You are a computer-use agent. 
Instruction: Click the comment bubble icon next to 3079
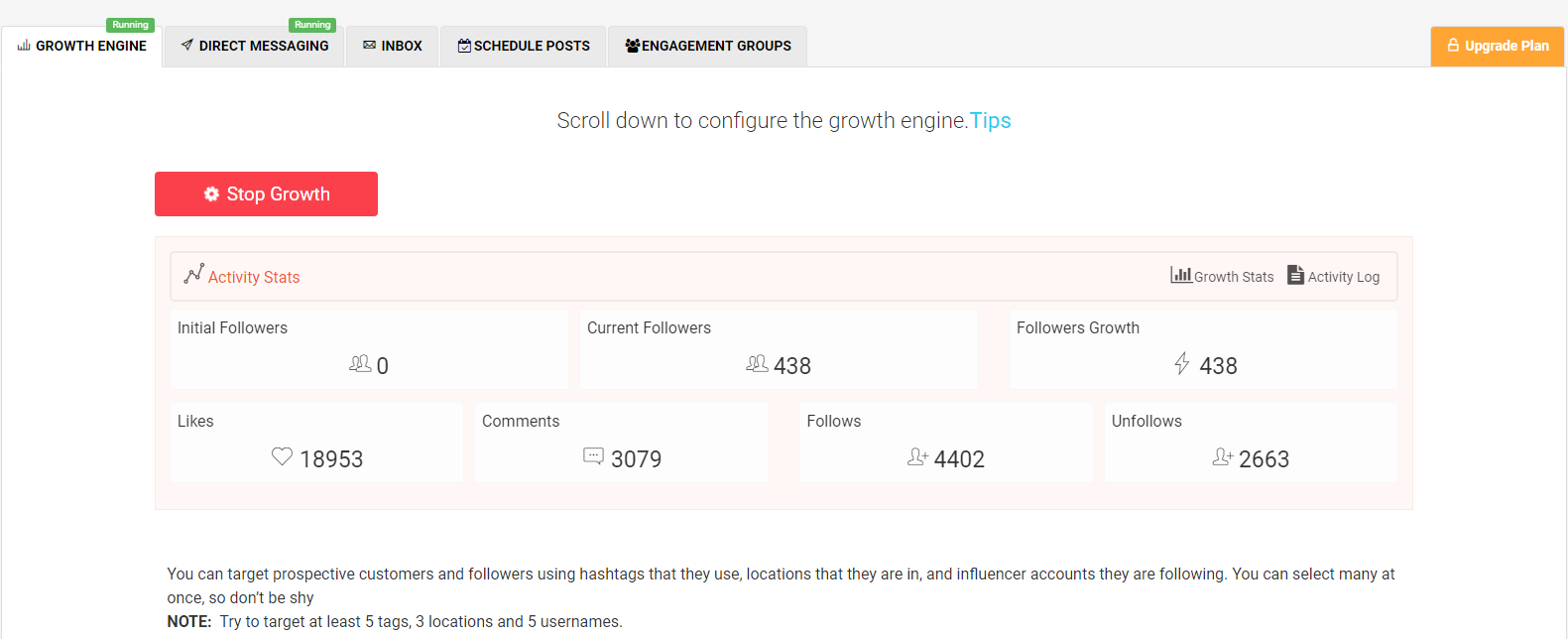(593, 456)
